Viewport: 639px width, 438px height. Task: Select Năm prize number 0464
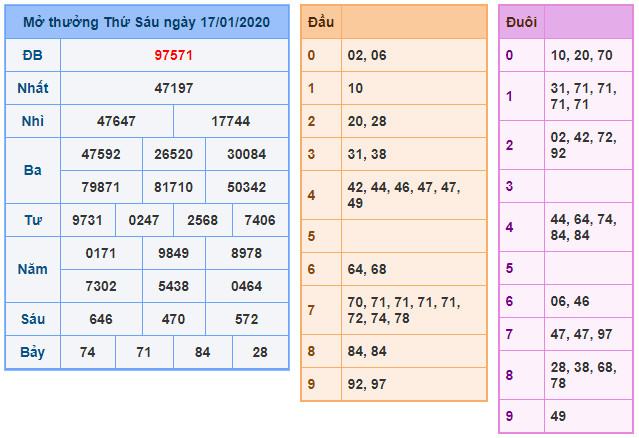[247, 286]
